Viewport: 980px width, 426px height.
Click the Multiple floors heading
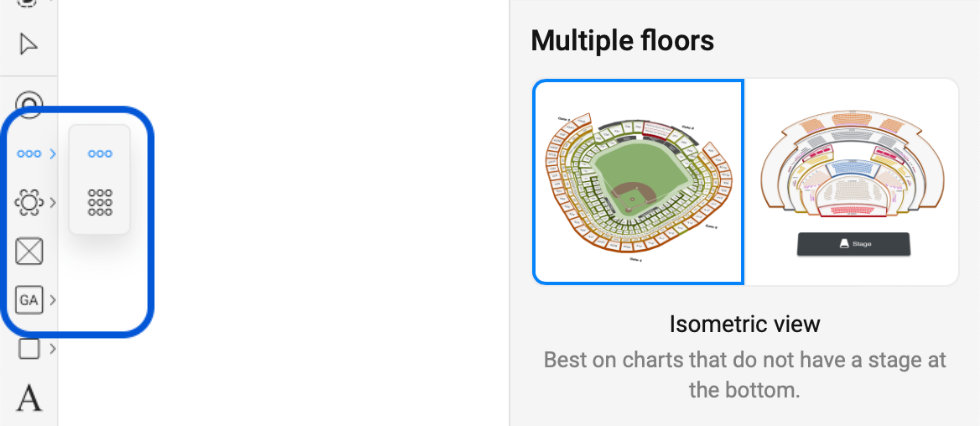pos(622,41)
